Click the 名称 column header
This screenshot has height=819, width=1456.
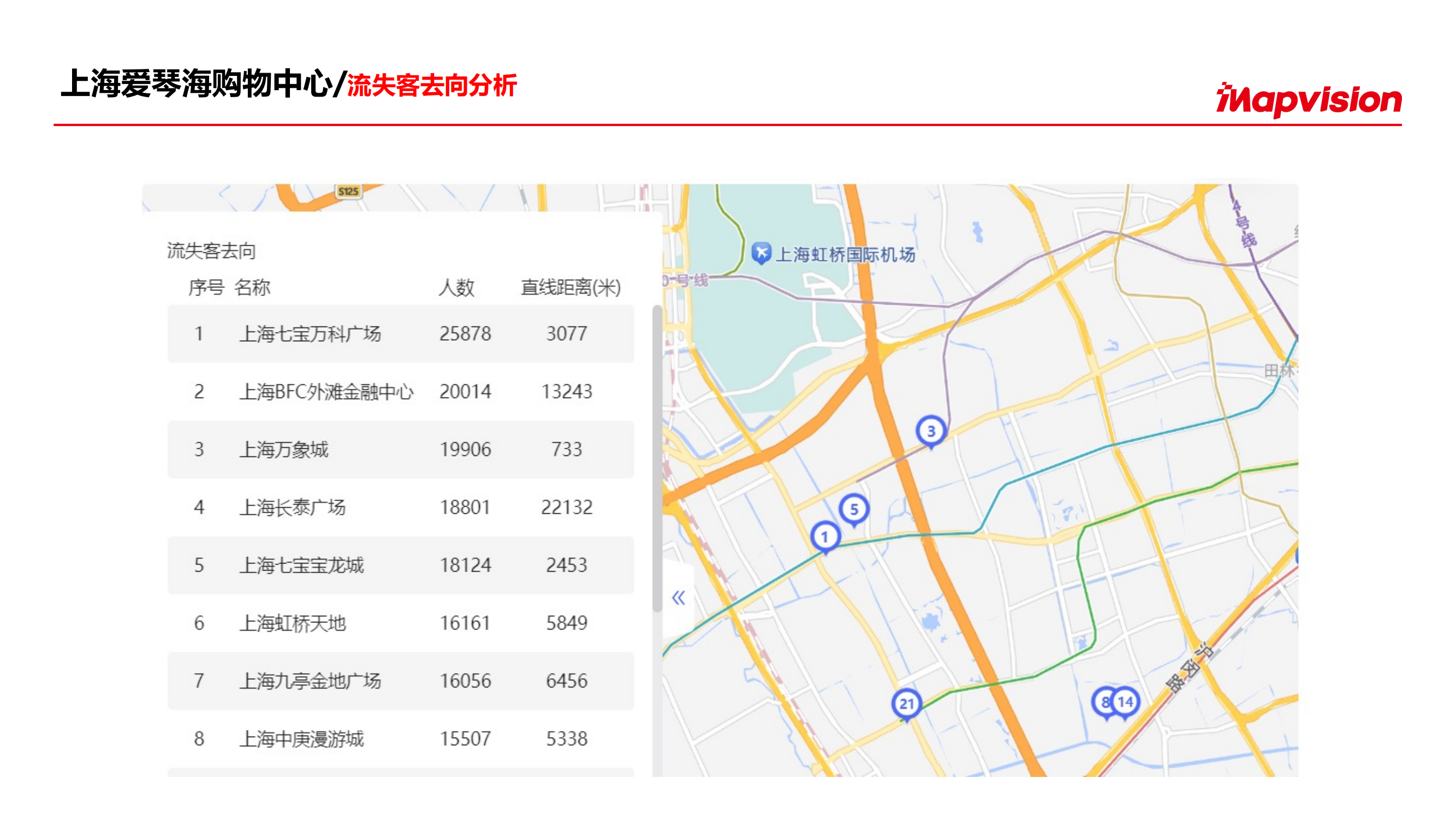(x=252, y=288)
